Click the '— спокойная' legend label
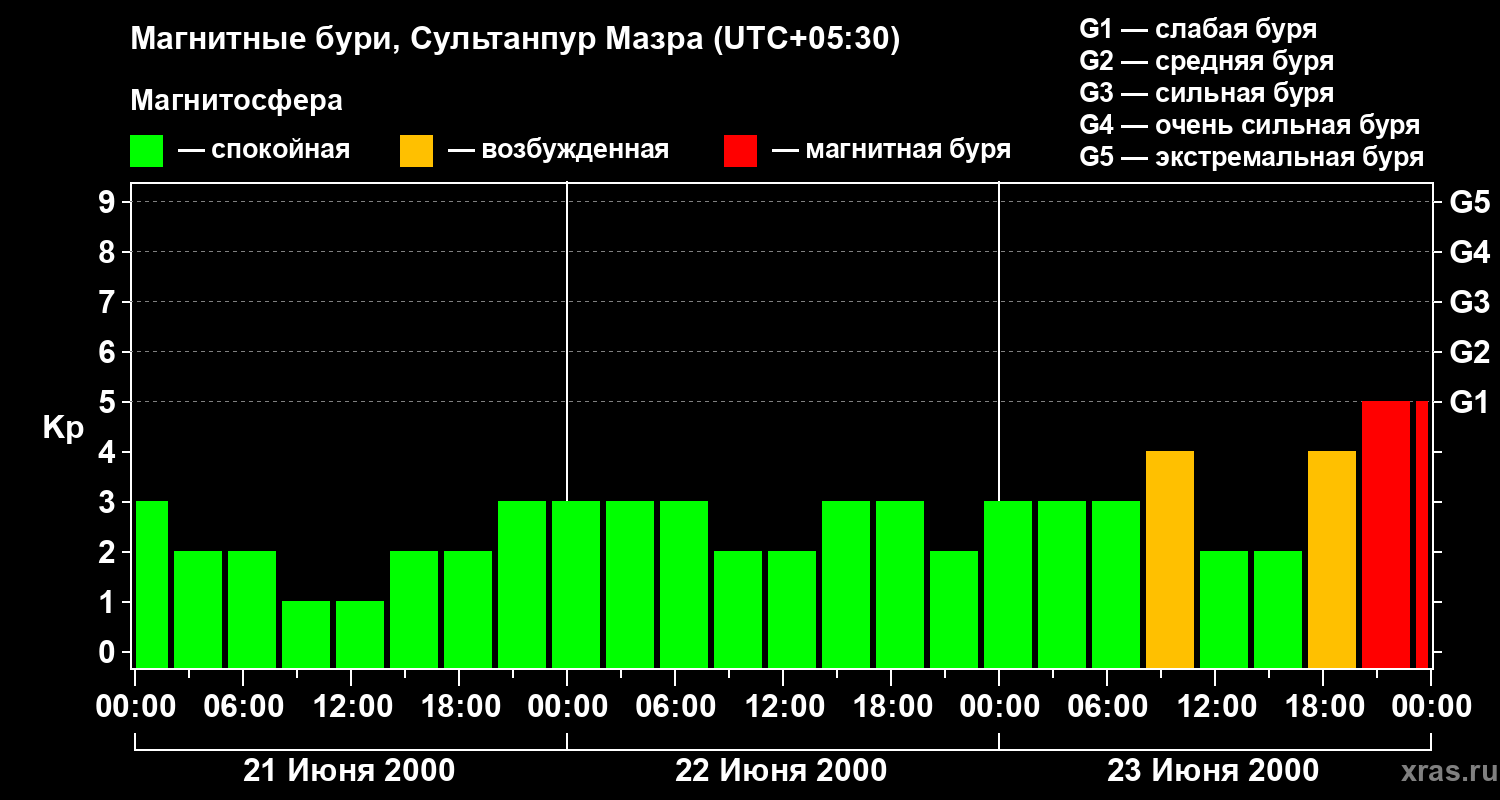Screen dimensions: 1500x800 click(x=264, y=150)
